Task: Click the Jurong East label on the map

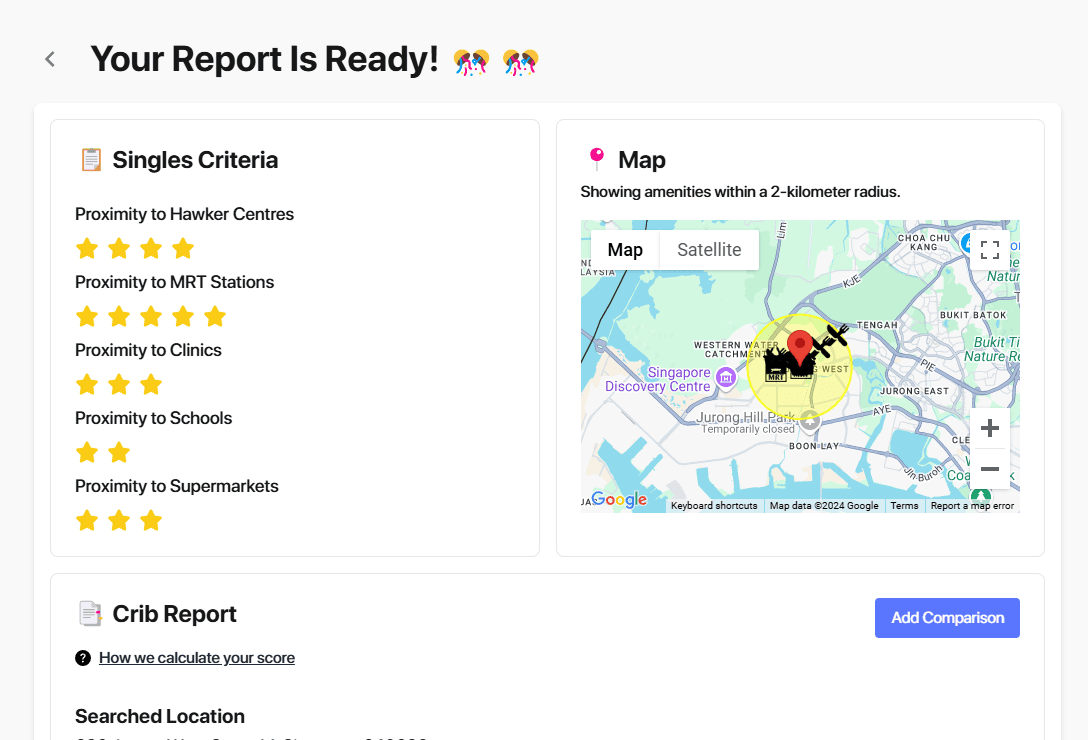Action: pos(914,391)
